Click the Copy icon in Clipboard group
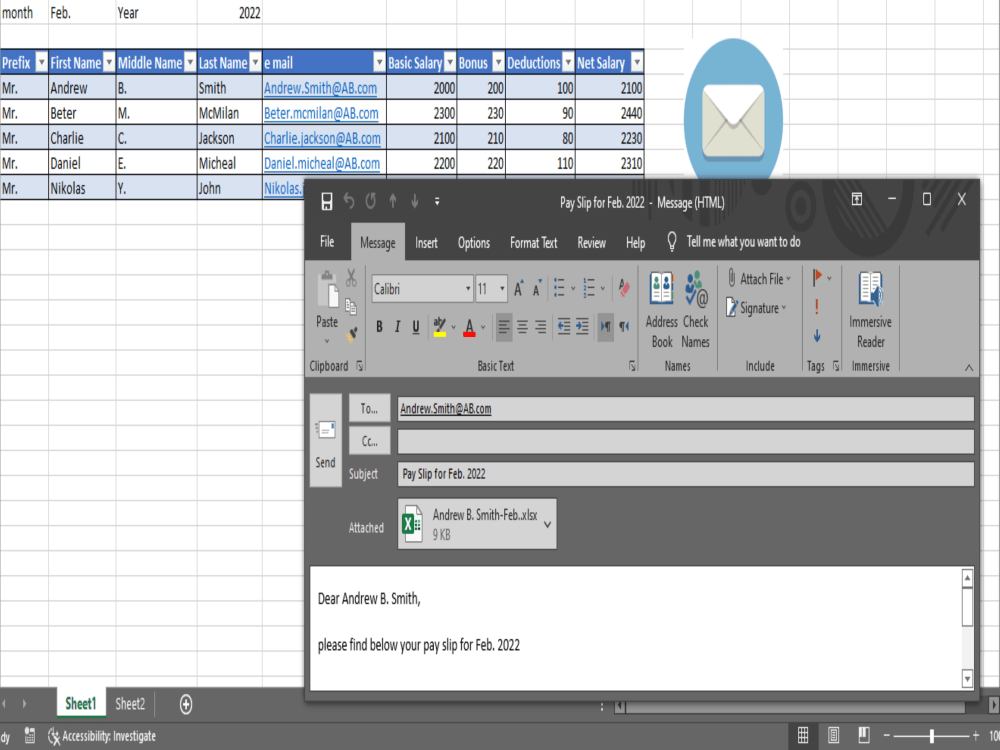Screen dimensions: 1000x750 (x=351, y=307)
